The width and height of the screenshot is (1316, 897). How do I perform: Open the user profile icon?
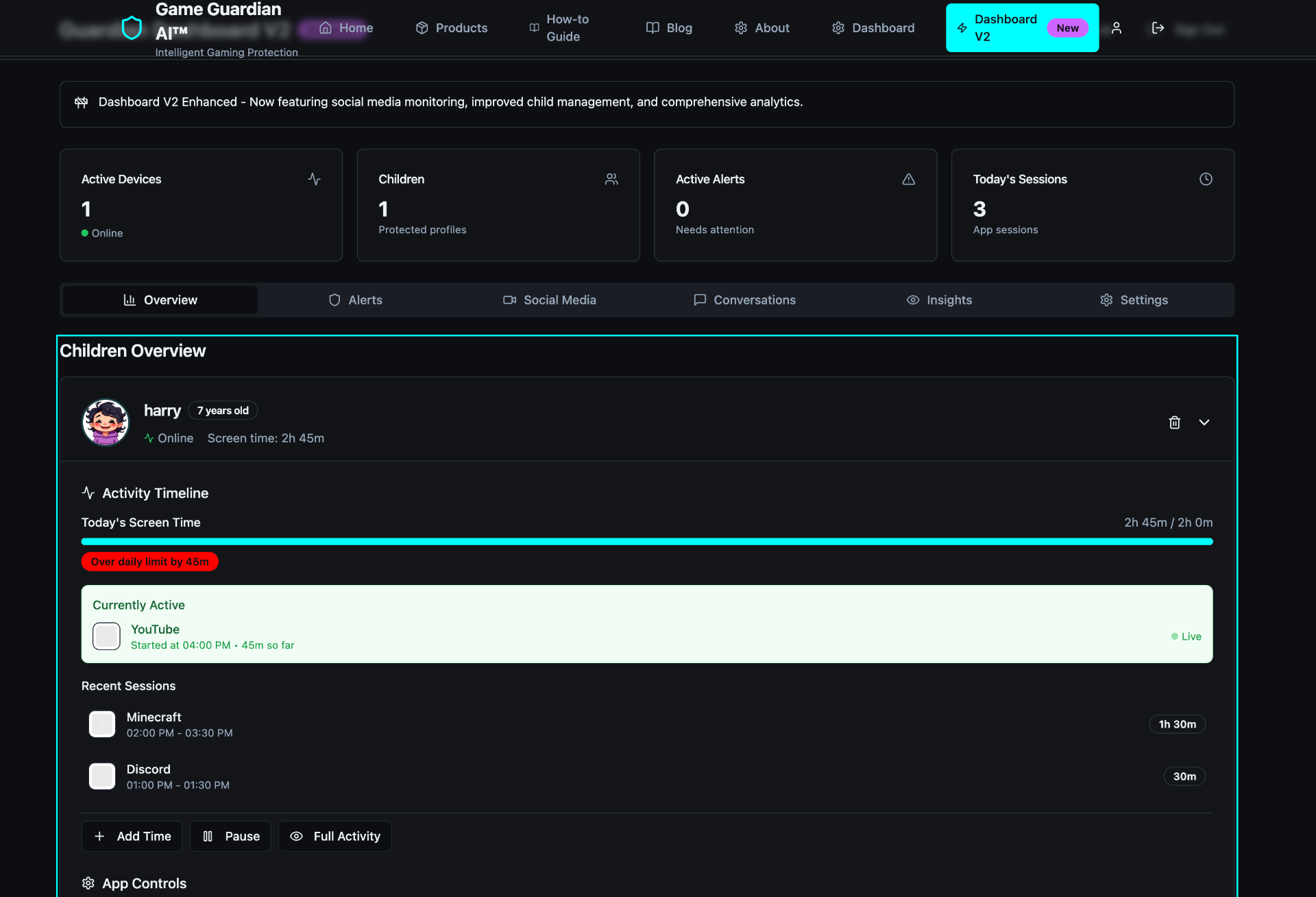coord(1117,28)
